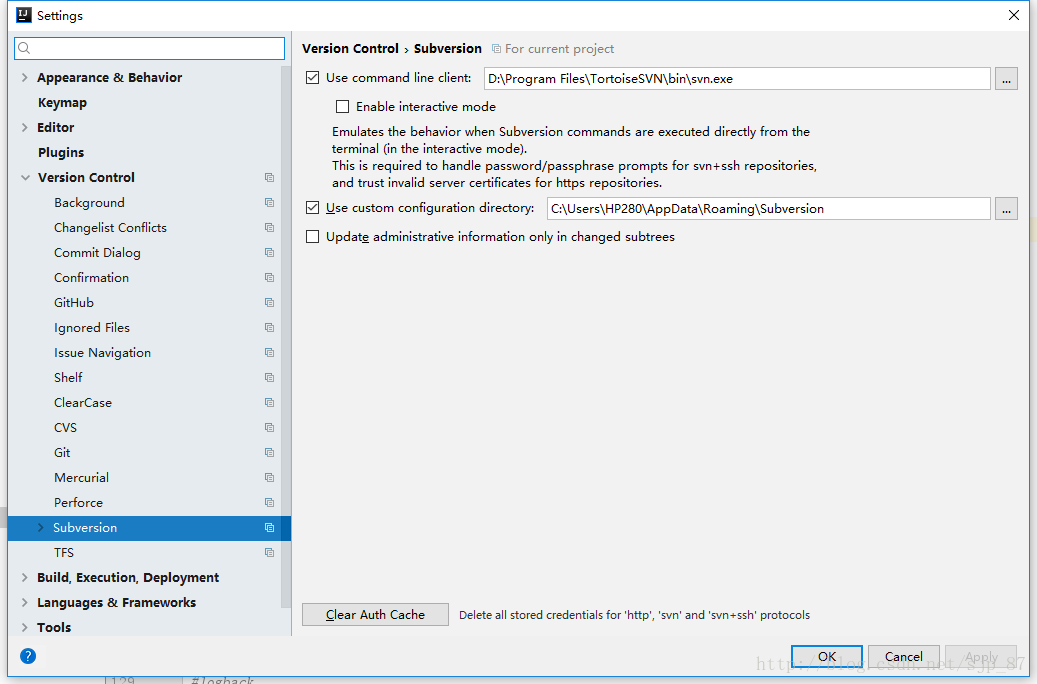Uncheck 'Use command line client'
Screen dimensions: 1037x684
pyautogui.click(x=312, y=77)
